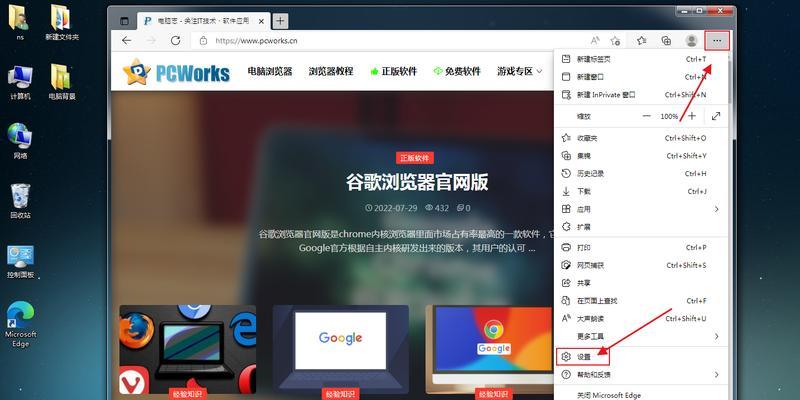Select the 网络 desktop icon
The height and width of the screenshot is (400, 800).
pos(20,141)
